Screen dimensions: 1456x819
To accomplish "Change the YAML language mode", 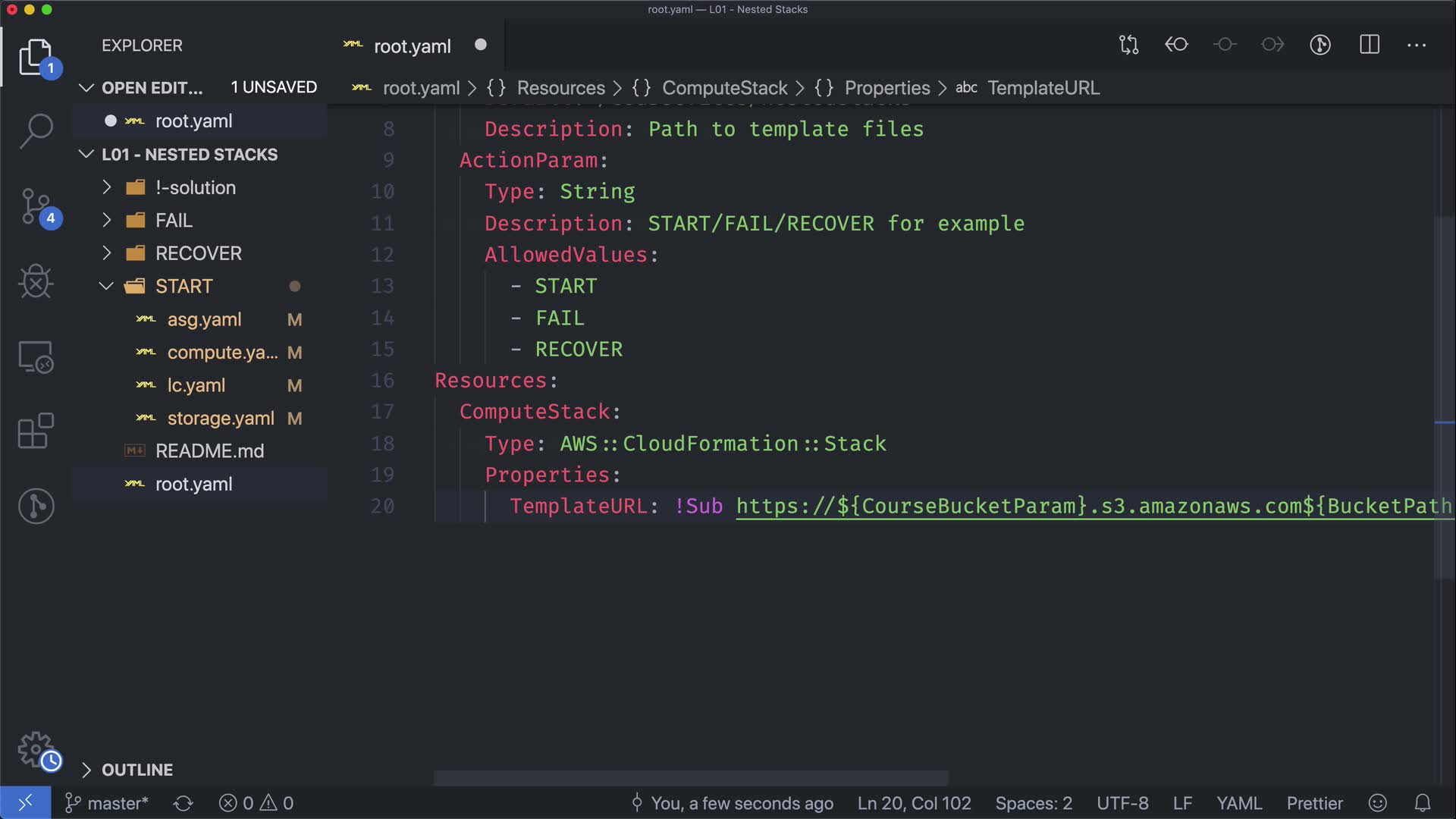I will 1238,803.
